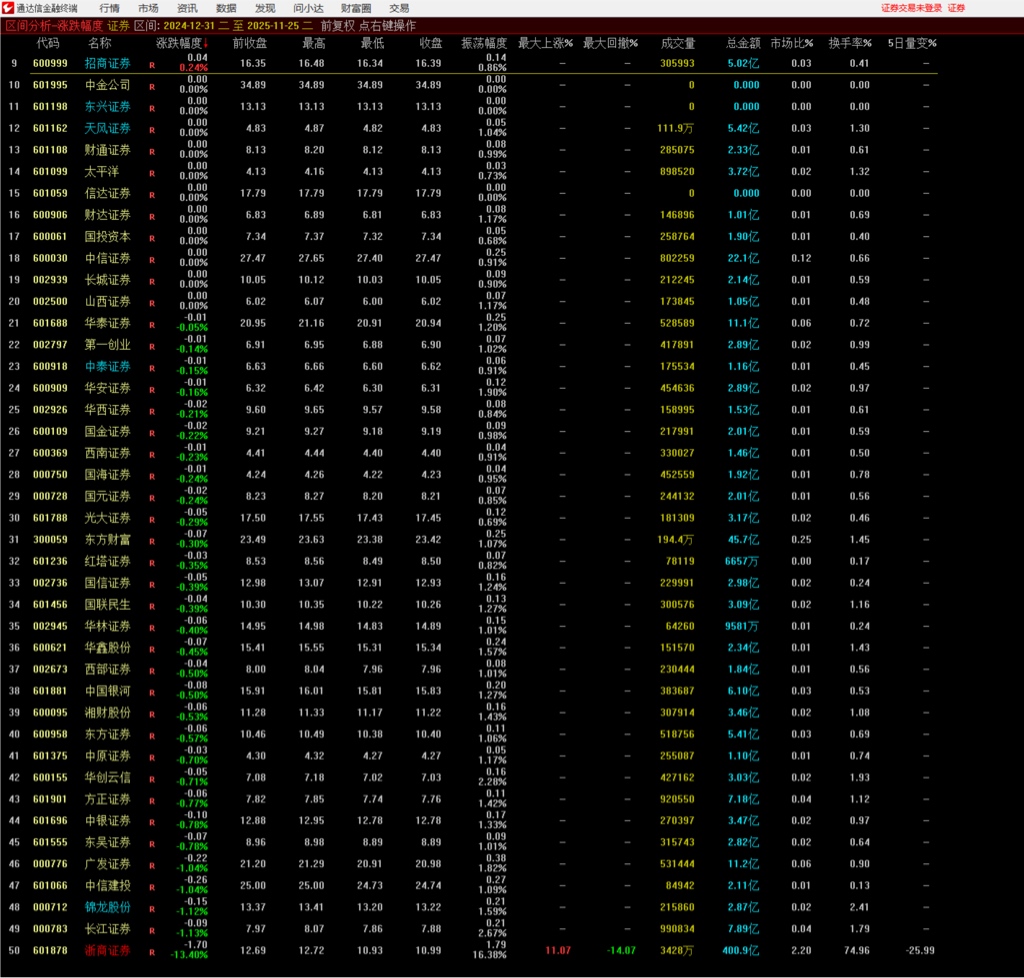Click the 前复权 adjustment option
Viewport: 1024px width, 978px height.
tap(338, 25)
